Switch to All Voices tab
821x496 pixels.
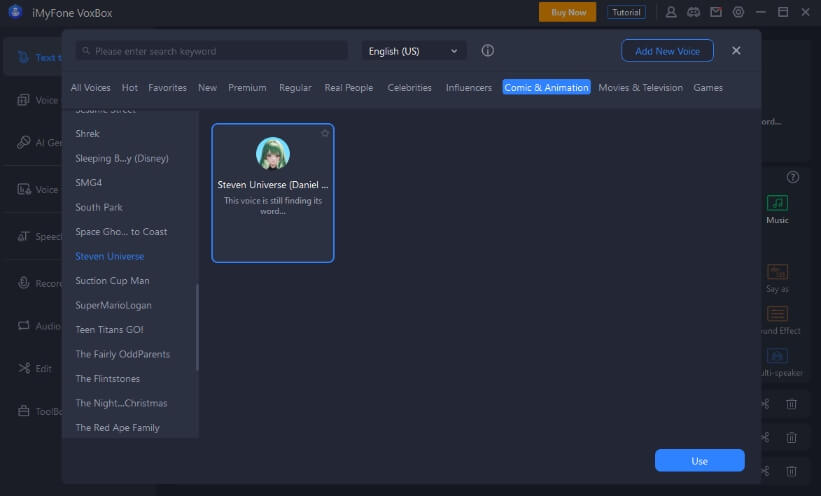pyautogui.click(x=91, y=87)
